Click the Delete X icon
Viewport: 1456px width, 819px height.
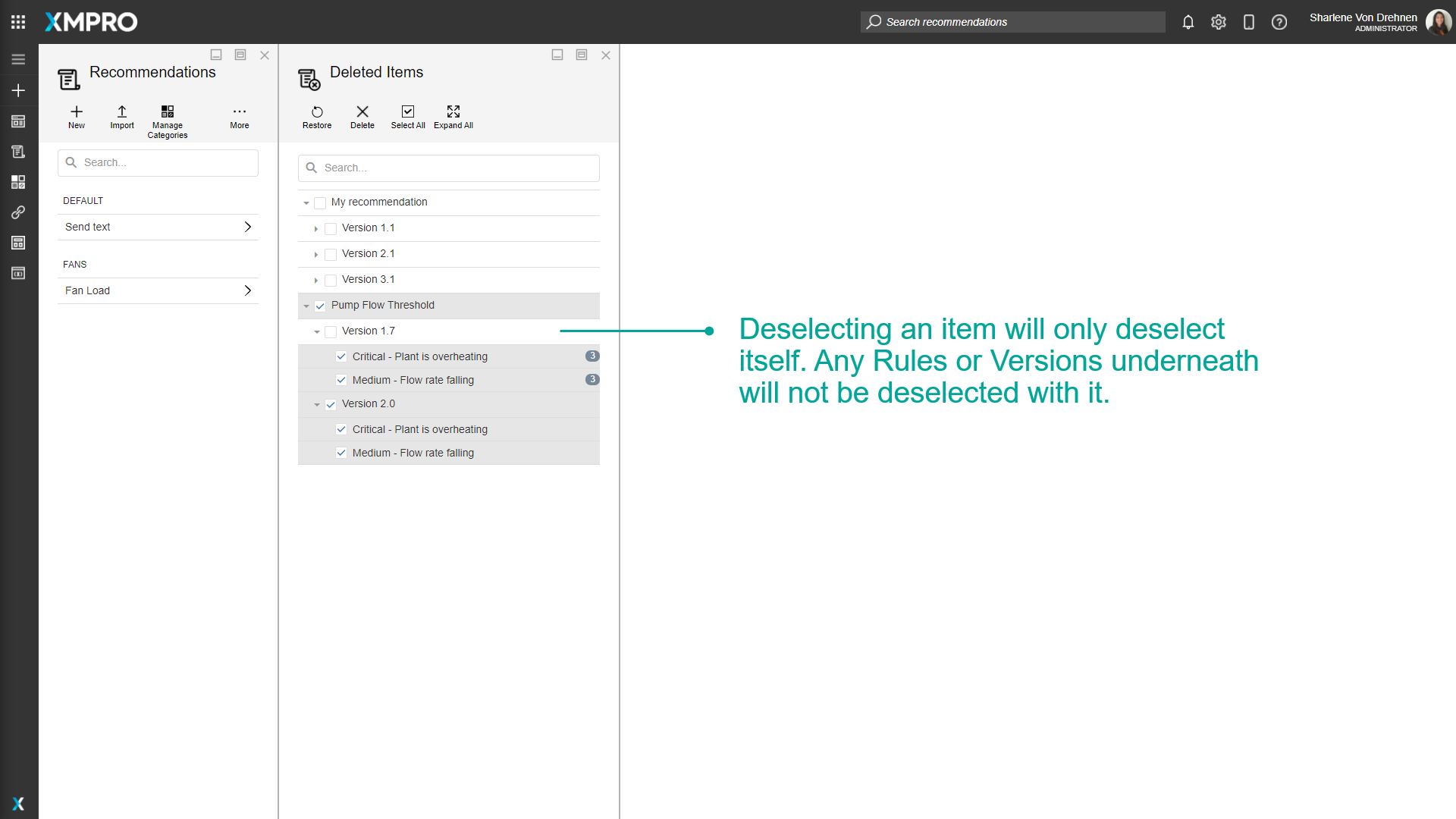(x=362, y=112)
